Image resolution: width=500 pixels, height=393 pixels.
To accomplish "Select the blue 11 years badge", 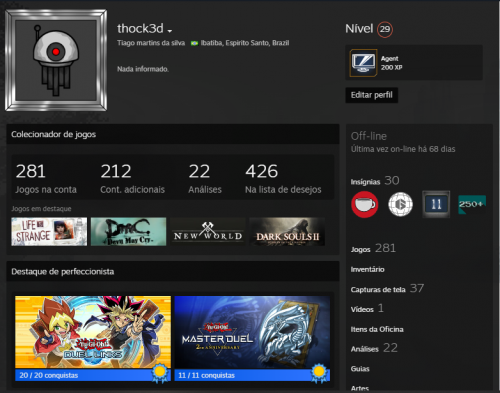I will pyautogui.click(x=436, y=204).
